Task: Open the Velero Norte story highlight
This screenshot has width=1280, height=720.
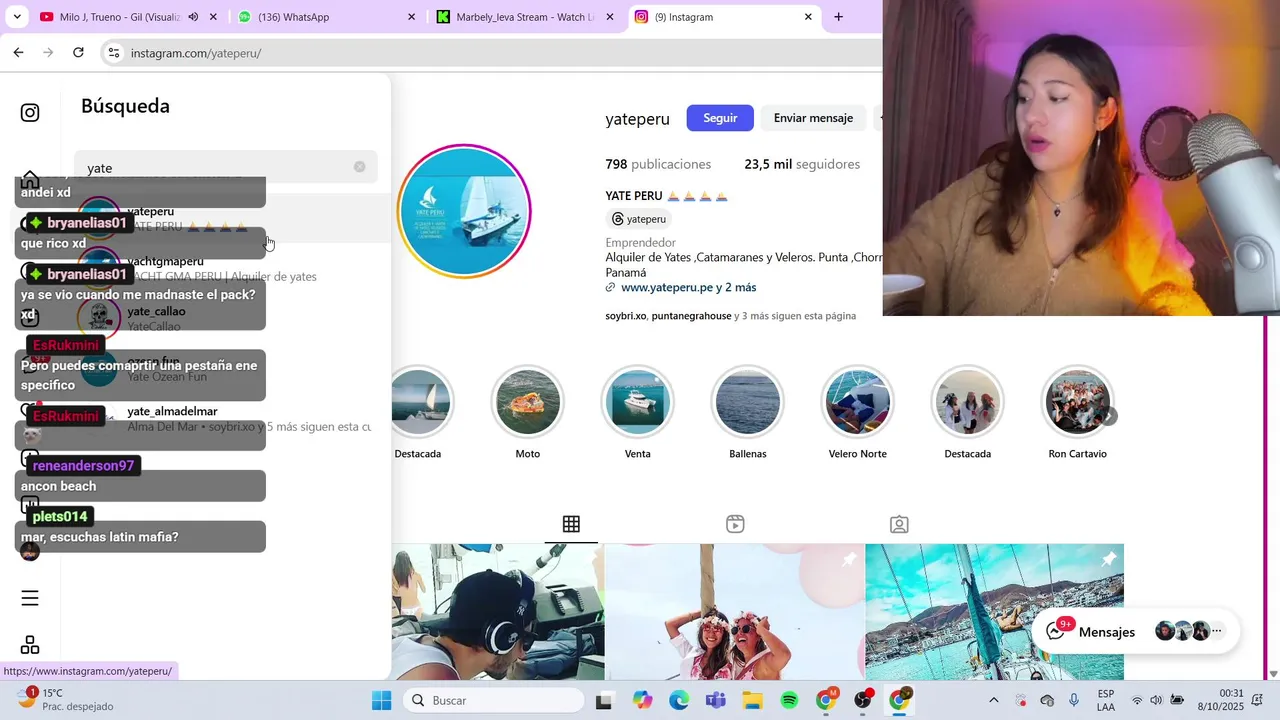Action: 858,402
